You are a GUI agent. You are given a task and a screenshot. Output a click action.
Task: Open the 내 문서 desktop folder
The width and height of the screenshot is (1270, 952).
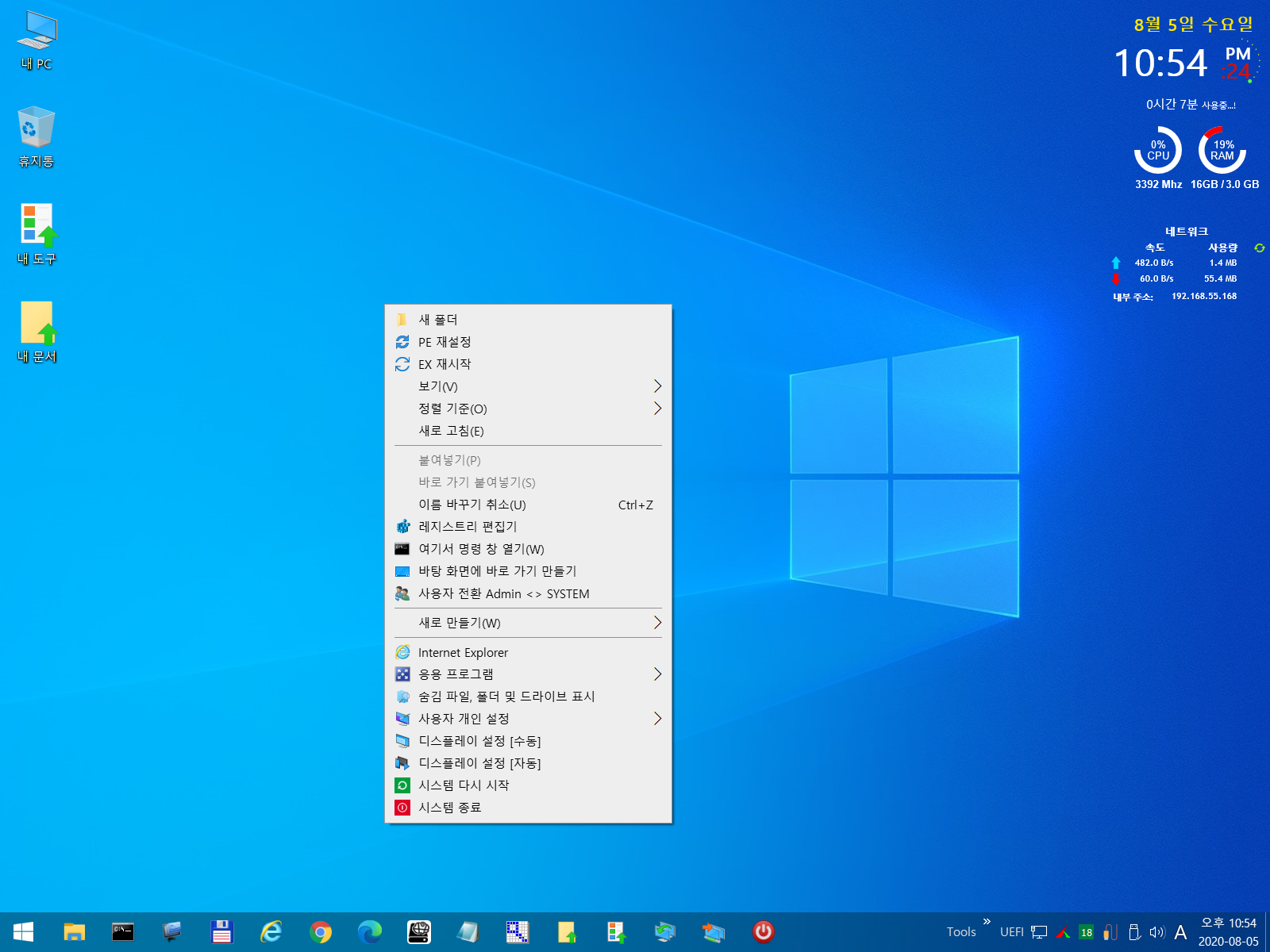click(x=37, y=332)
